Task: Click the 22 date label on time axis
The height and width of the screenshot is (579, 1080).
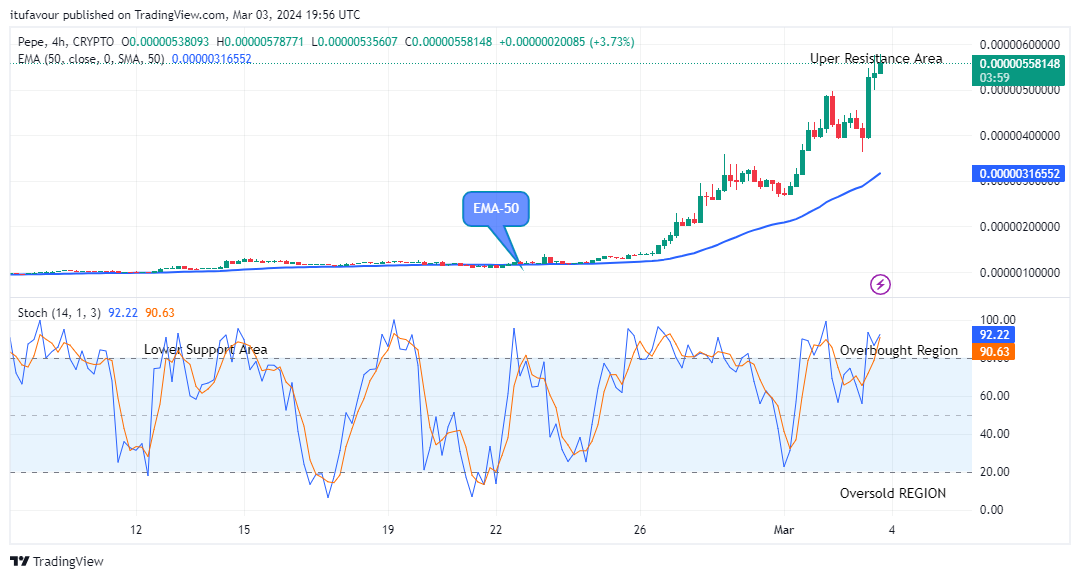Action: [496, 529]
